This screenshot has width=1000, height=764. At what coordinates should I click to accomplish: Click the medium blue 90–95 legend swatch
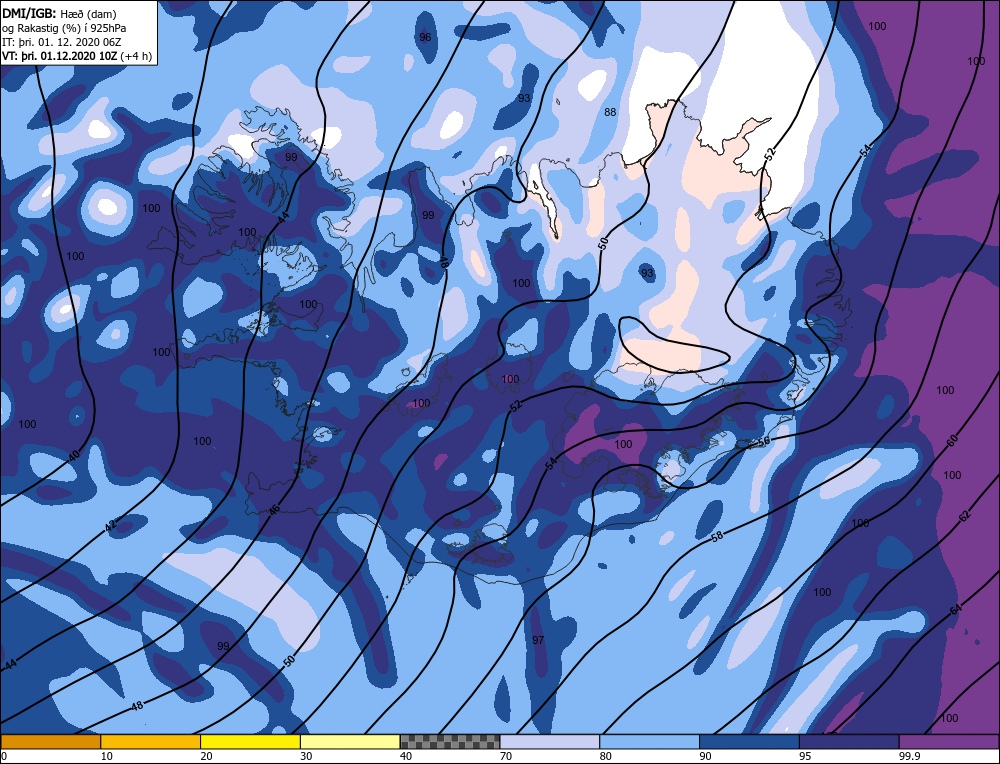749,742
